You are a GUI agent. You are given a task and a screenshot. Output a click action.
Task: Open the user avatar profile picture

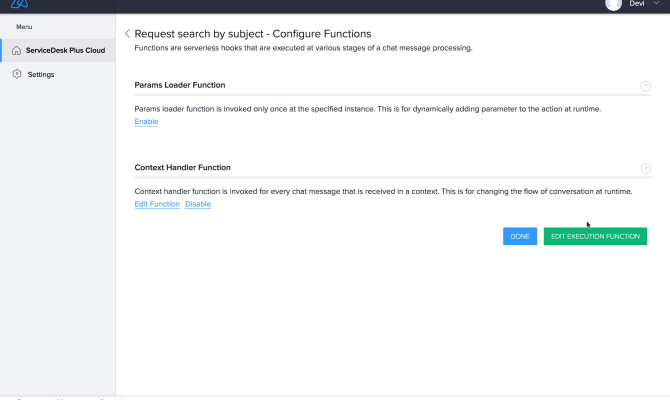click(x=614, y=4)
